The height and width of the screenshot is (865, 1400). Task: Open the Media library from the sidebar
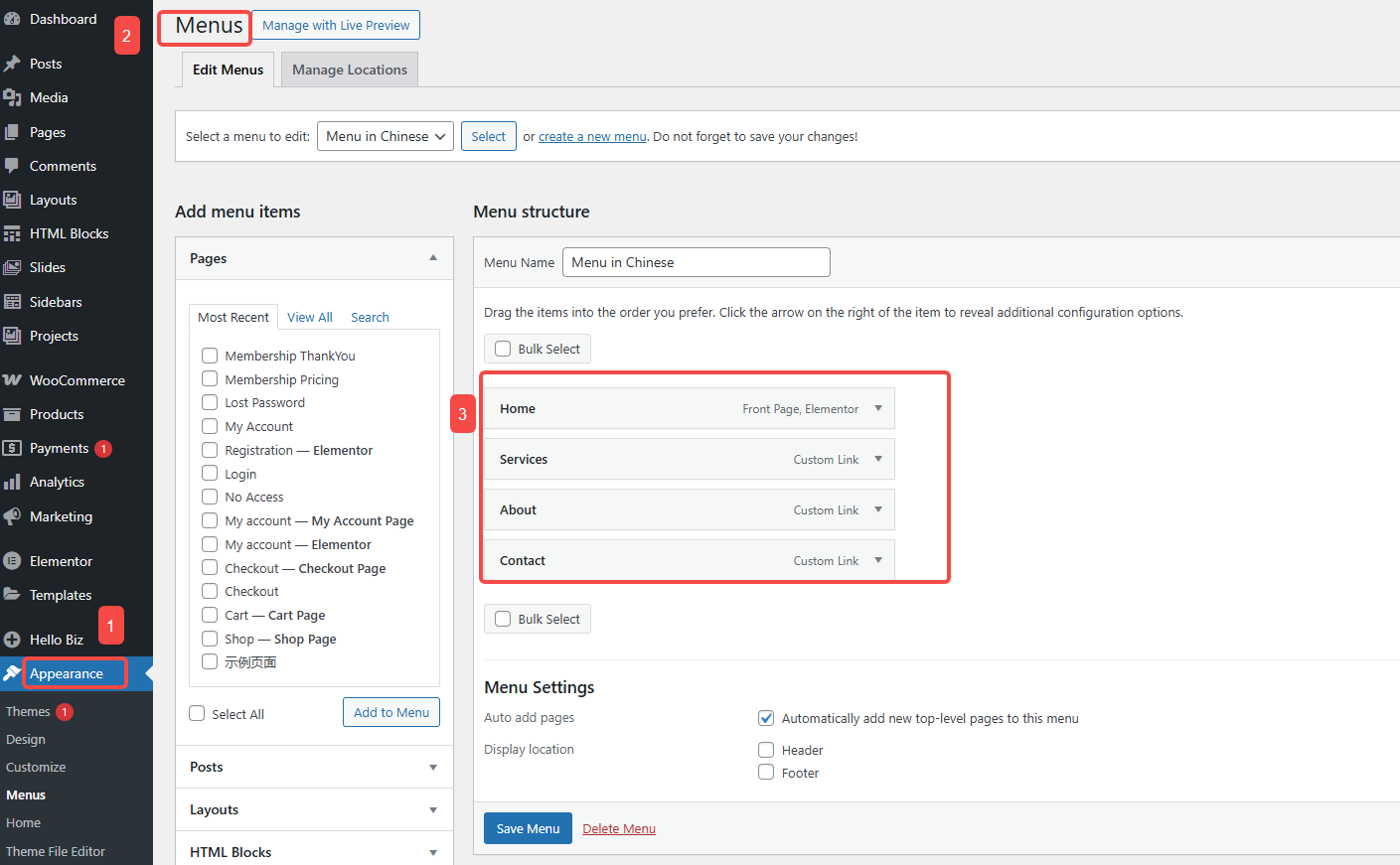click(x=14, y=97)
